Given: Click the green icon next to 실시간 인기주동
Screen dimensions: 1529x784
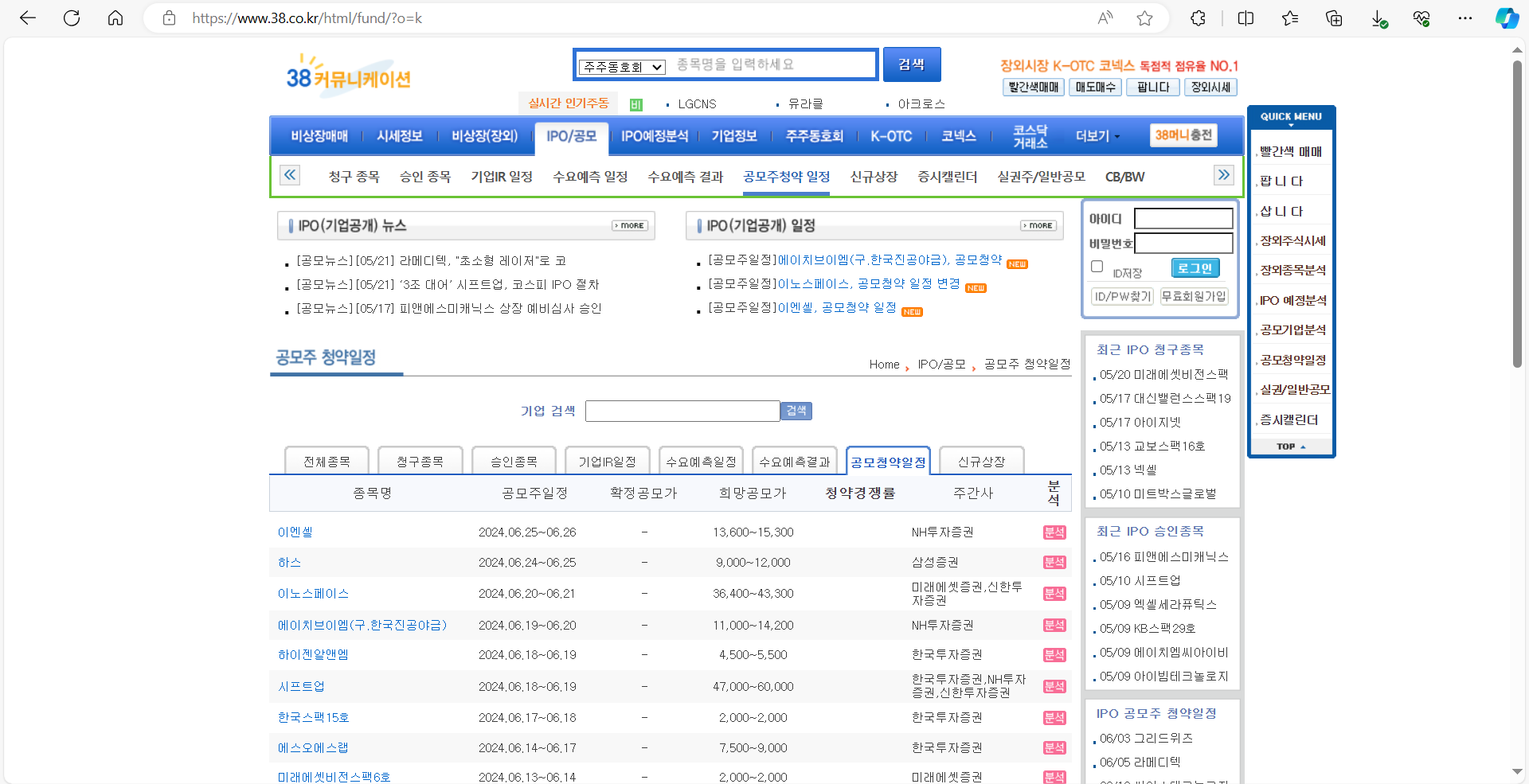Looking at the screenshot, I should pyautogui.click(x=635, y=104).
